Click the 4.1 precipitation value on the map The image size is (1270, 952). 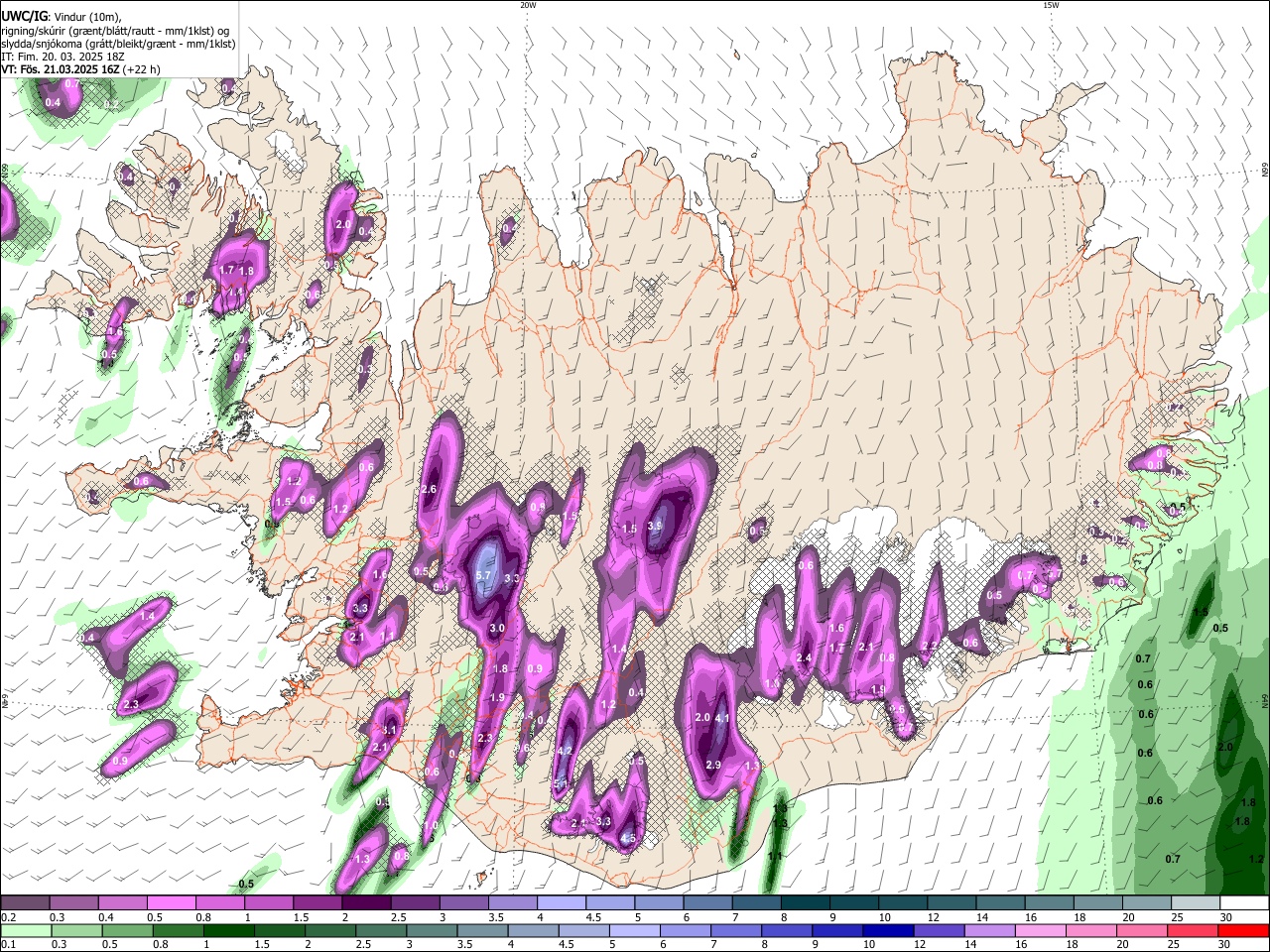click(x=722, y=718)
